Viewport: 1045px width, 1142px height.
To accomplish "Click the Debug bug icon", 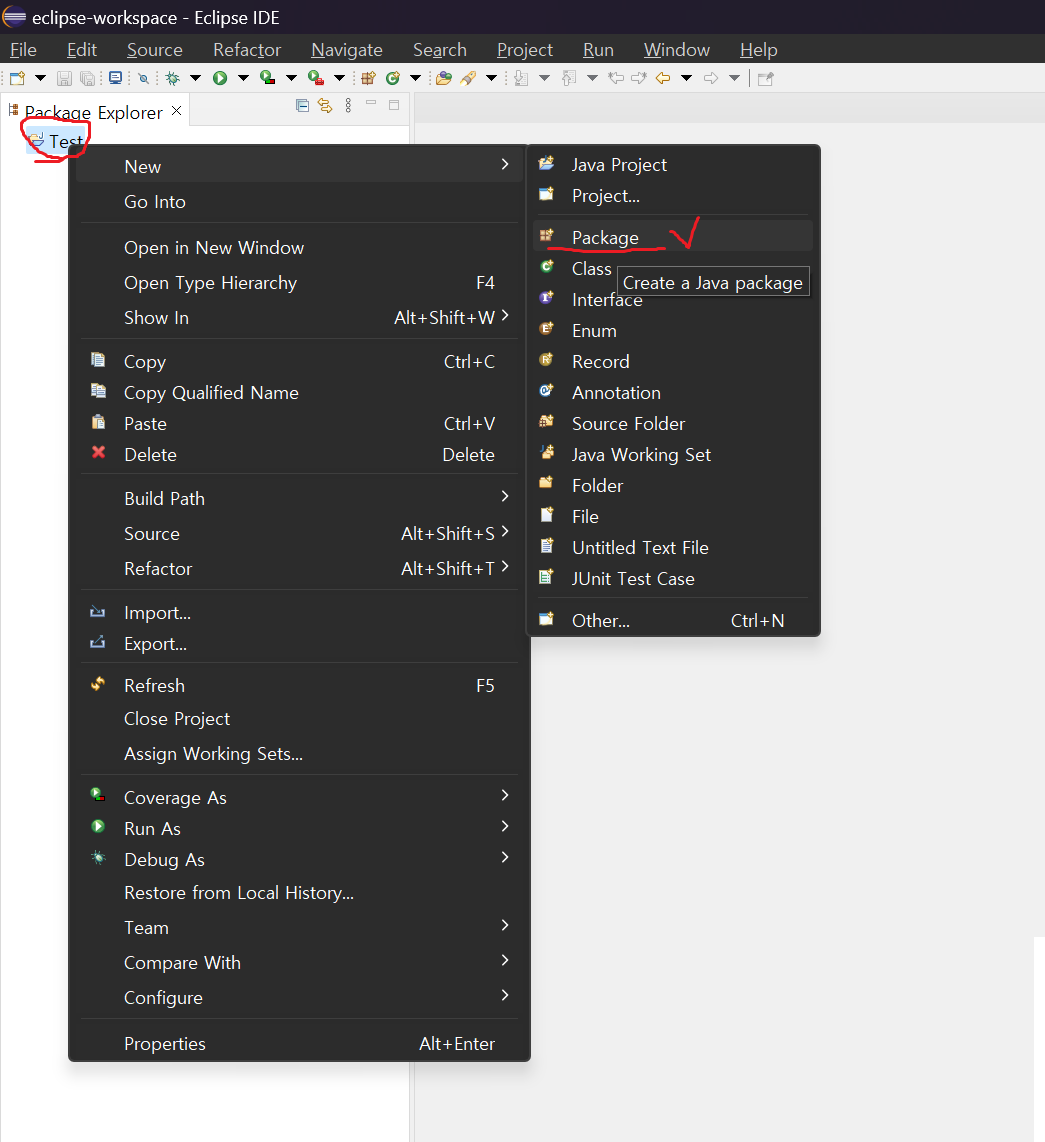I will (173, 78).
